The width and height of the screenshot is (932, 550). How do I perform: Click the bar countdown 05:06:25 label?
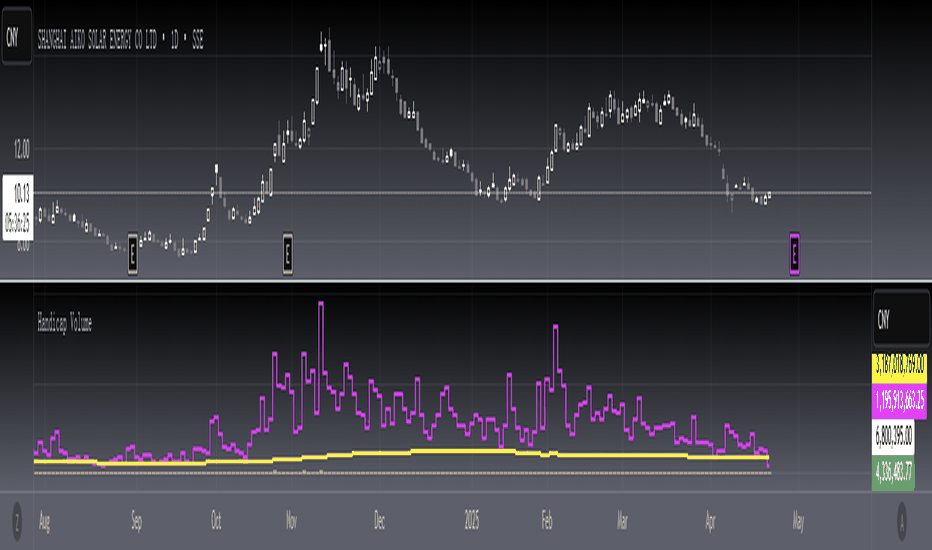(17, 224)
